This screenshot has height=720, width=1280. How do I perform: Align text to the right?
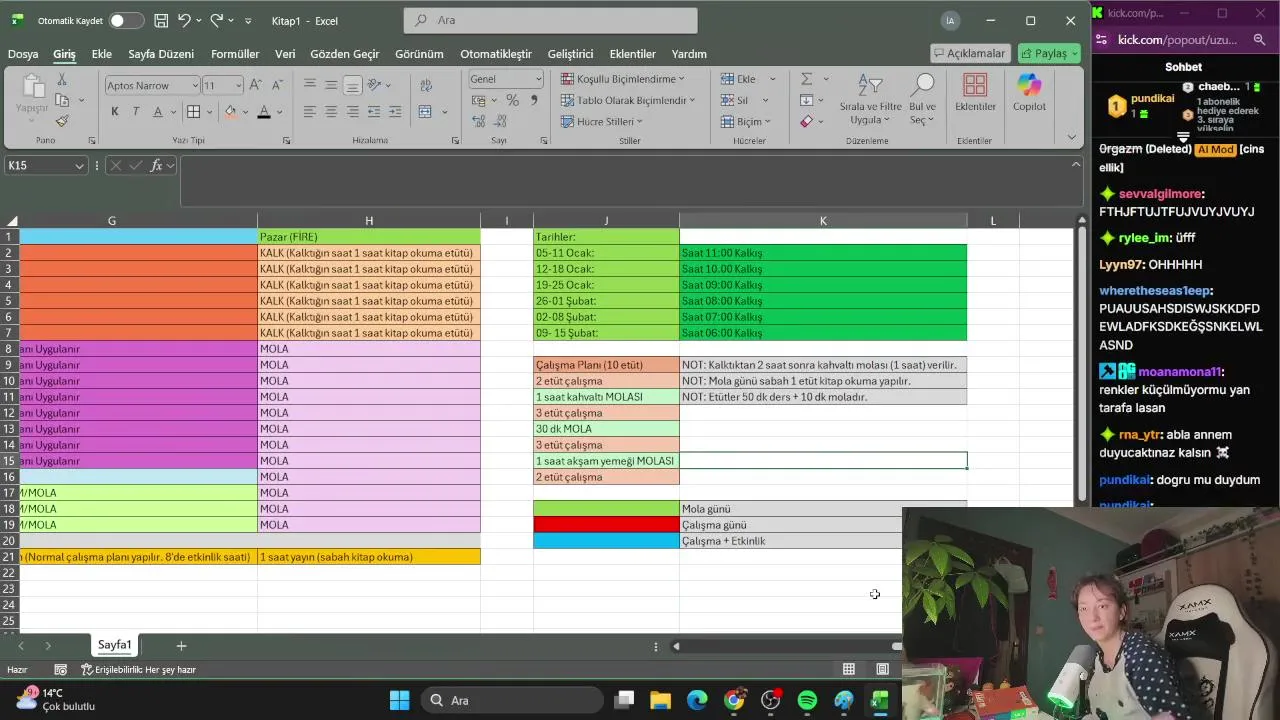point(352,112)
